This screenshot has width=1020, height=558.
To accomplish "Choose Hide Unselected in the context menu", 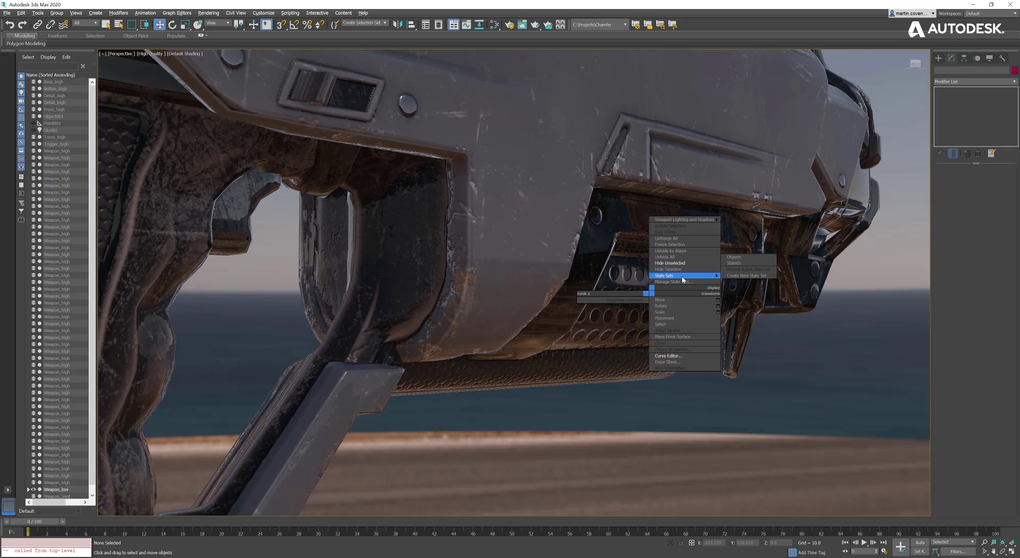I will (x=670, y=263).
